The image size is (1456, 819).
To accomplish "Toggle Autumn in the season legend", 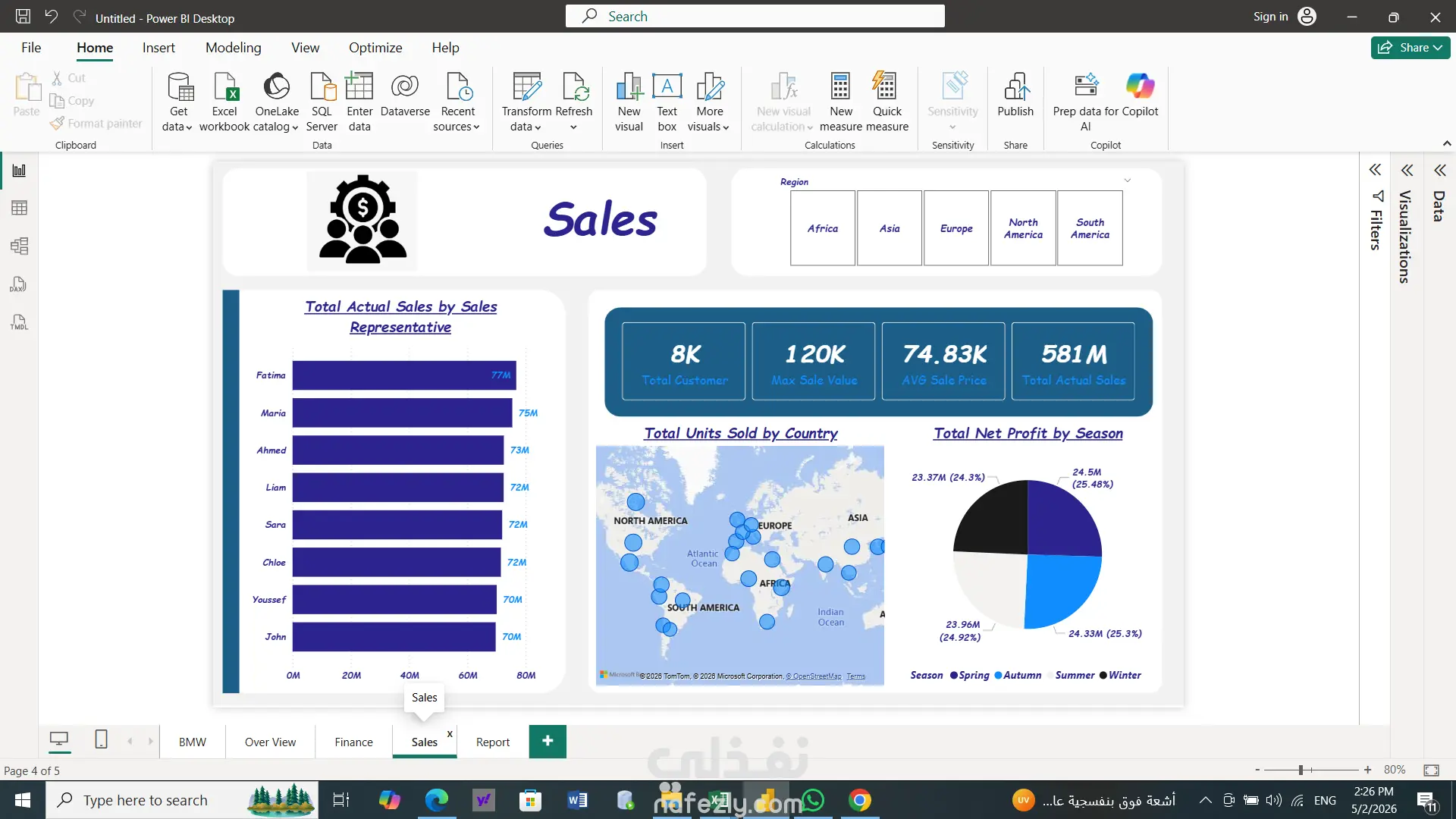I will [x=1018, y=675].
